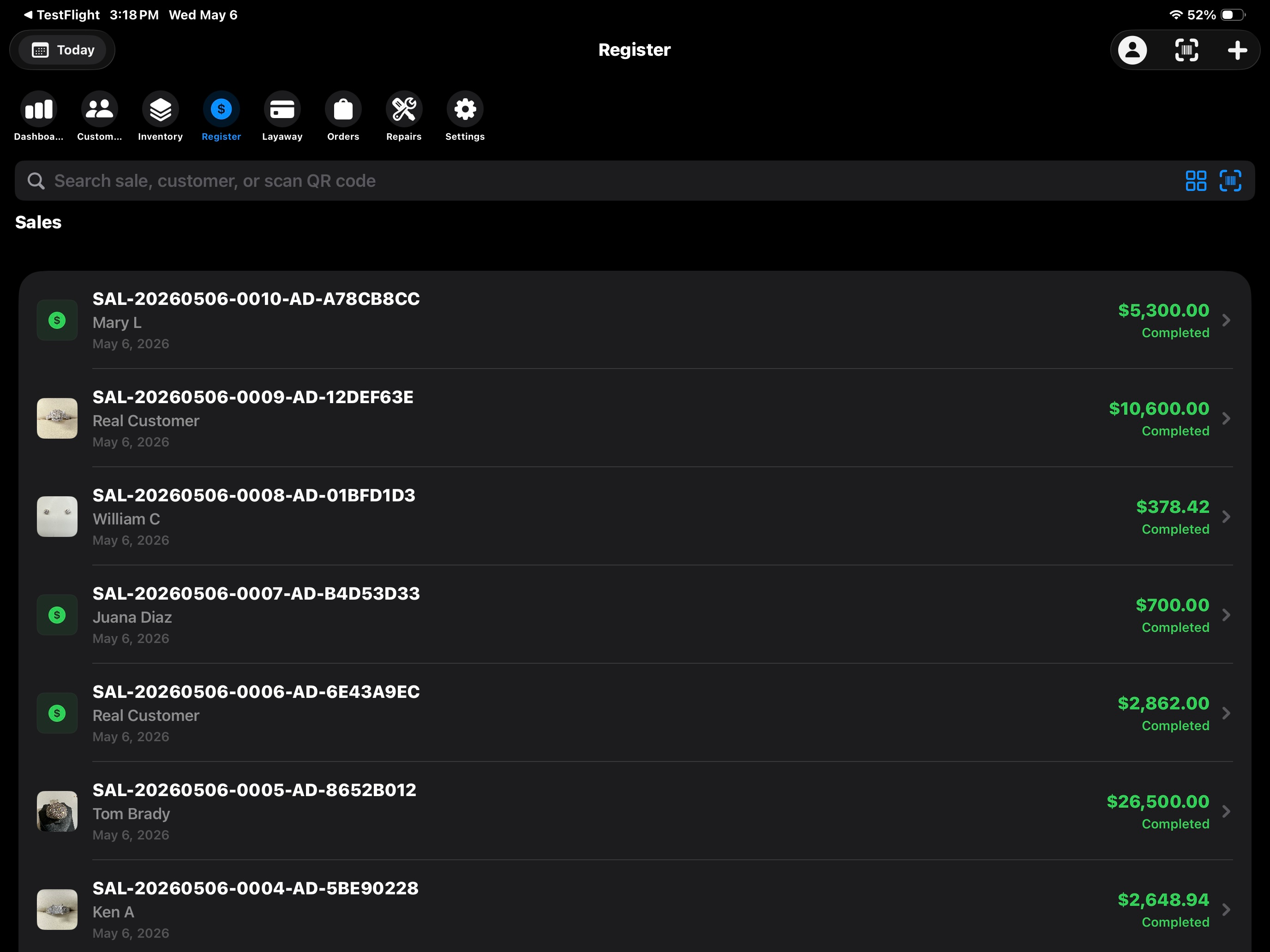Tap the green dollar icon for sale 0006
The width and height of the screenshot is (1270, 952).
click(57, 713)
